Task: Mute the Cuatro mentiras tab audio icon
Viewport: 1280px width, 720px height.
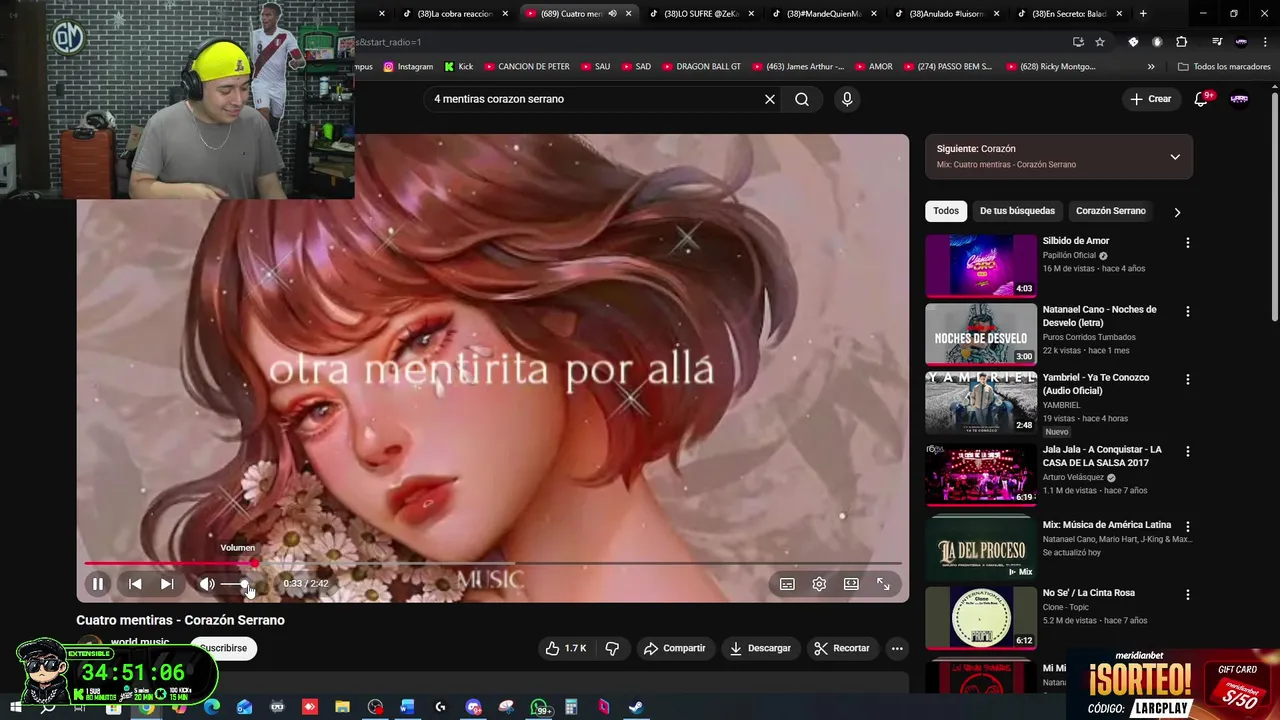Action: pyautogui.click(x=612, y=14)
